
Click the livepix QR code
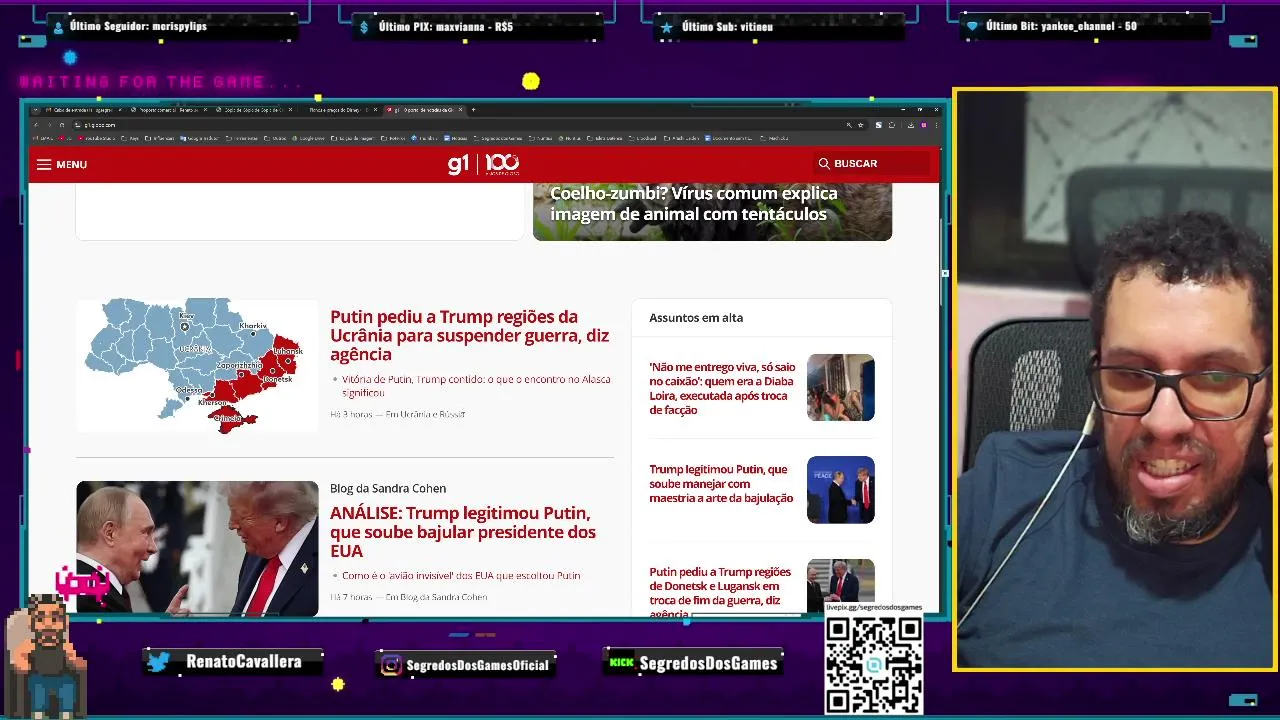(874, 663)
